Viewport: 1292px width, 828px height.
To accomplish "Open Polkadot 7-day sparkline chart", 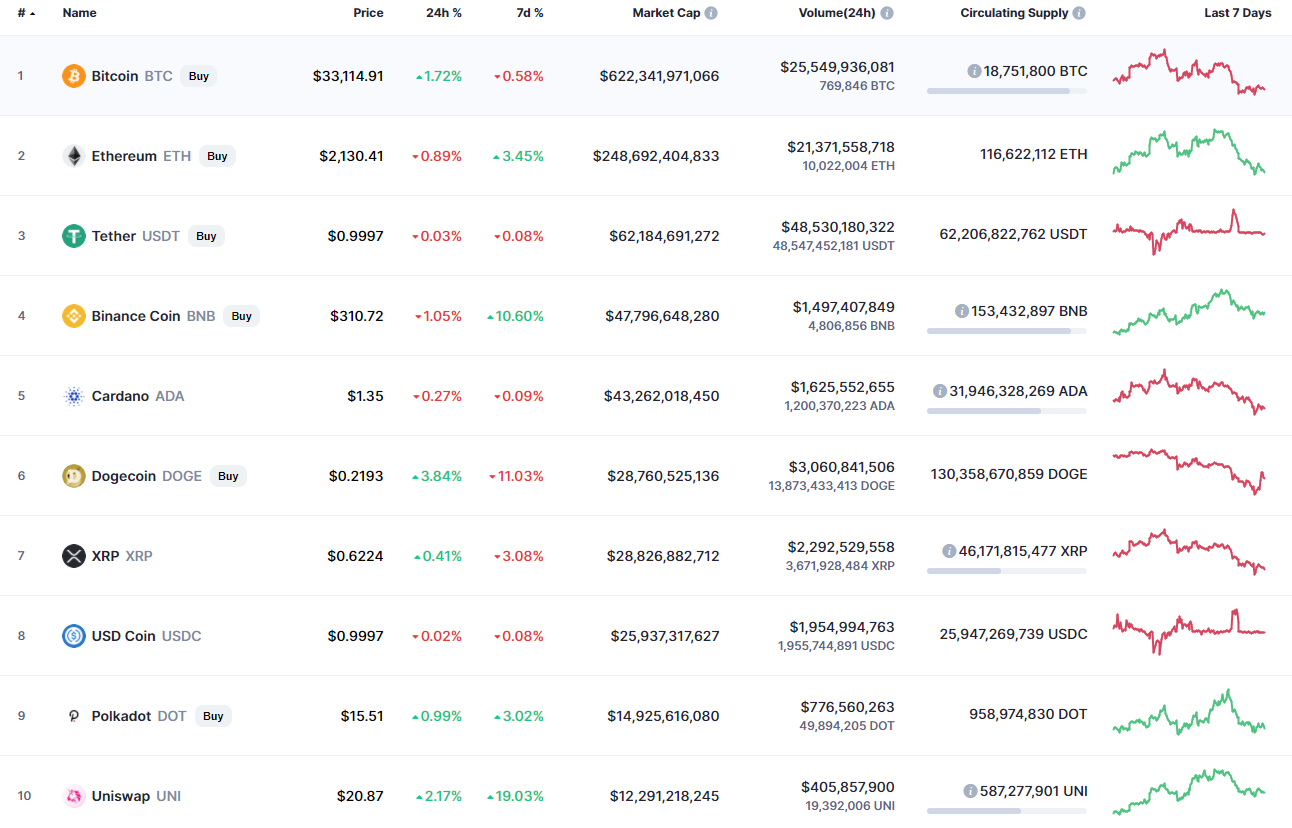I will click(1189, 712).
